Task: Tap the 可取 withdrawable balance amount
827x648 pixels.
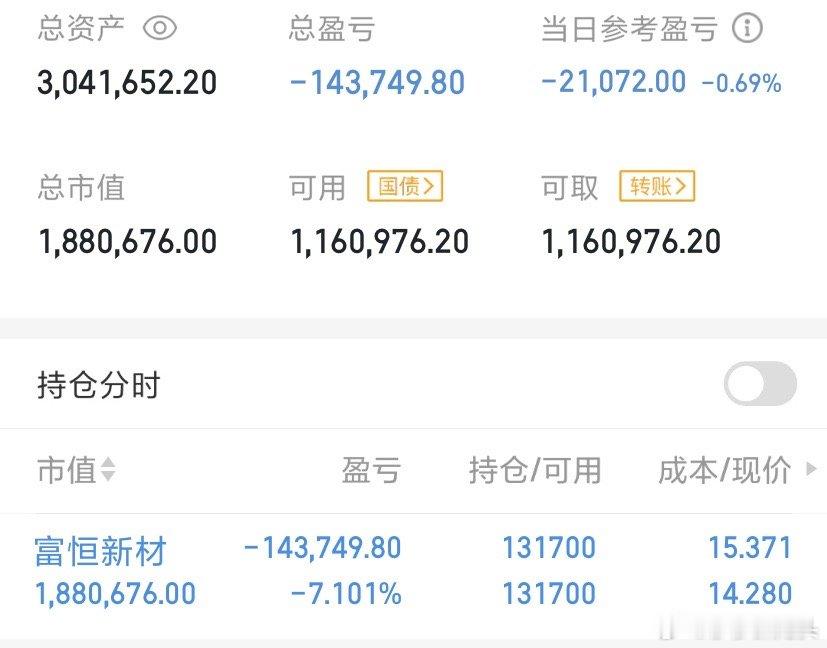Action: pos(631,241)
